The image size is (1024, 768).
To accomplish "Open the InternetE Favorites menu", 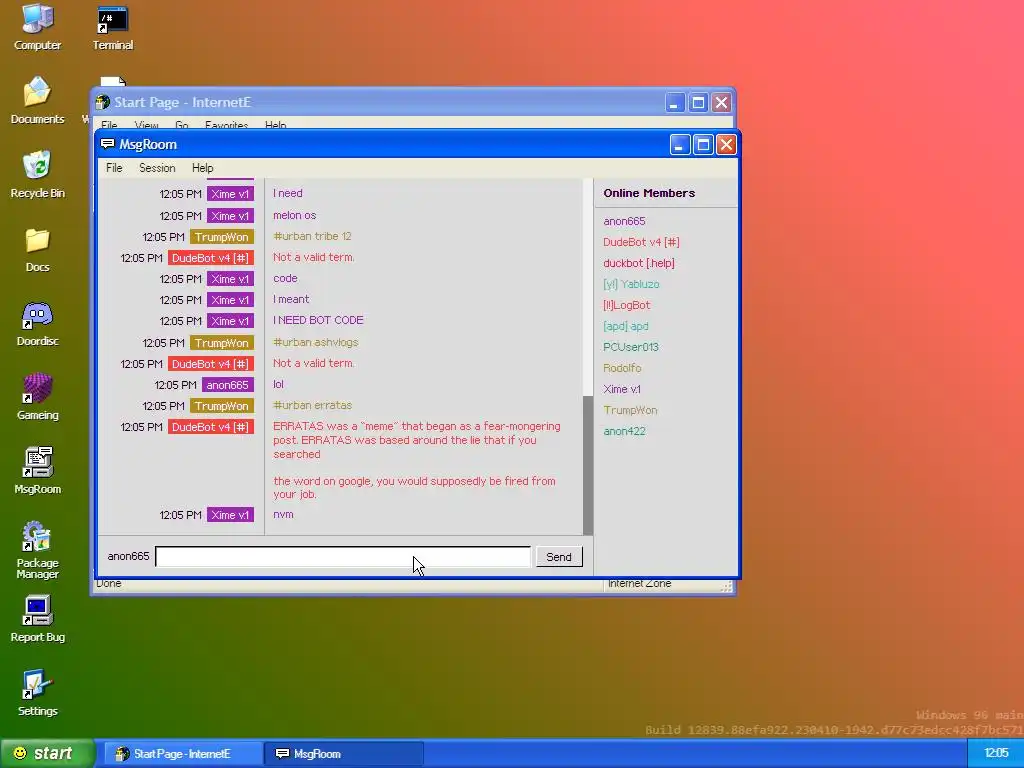I will (x=227, y=125).
